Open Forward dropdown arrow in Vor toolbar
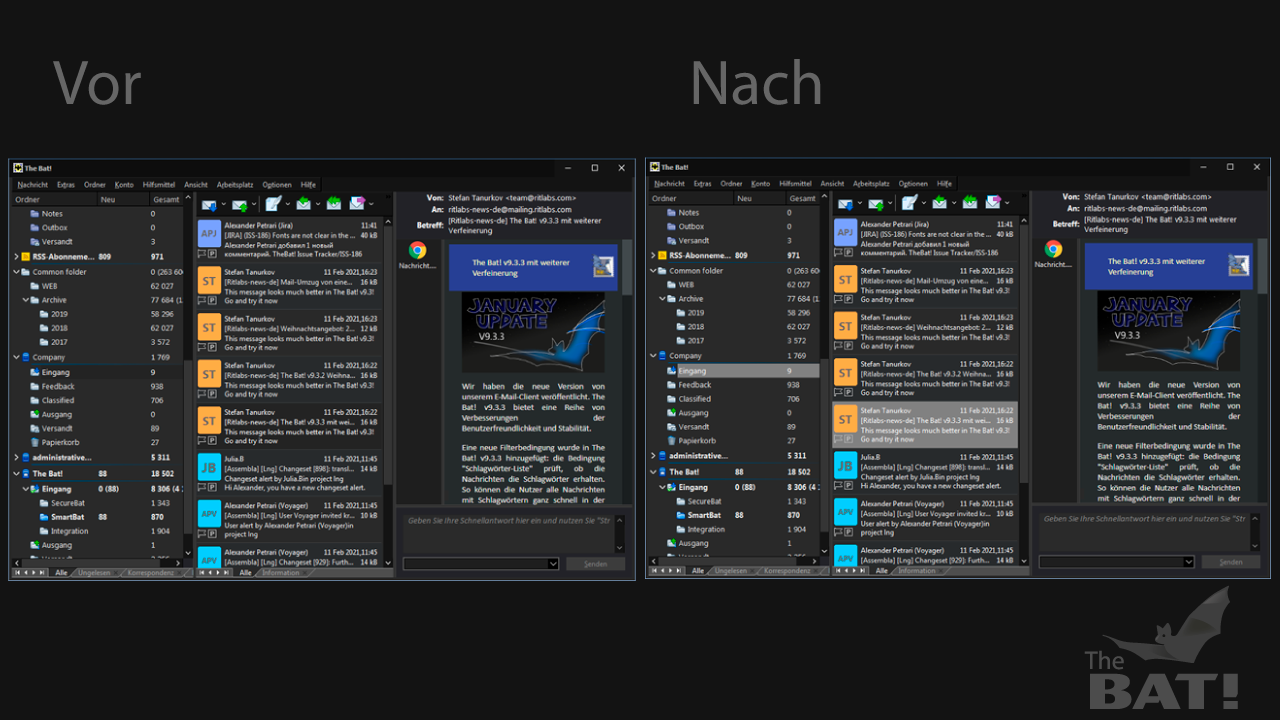The width and height of the screenshot is (1280, 720). click(x=370, y=204)
